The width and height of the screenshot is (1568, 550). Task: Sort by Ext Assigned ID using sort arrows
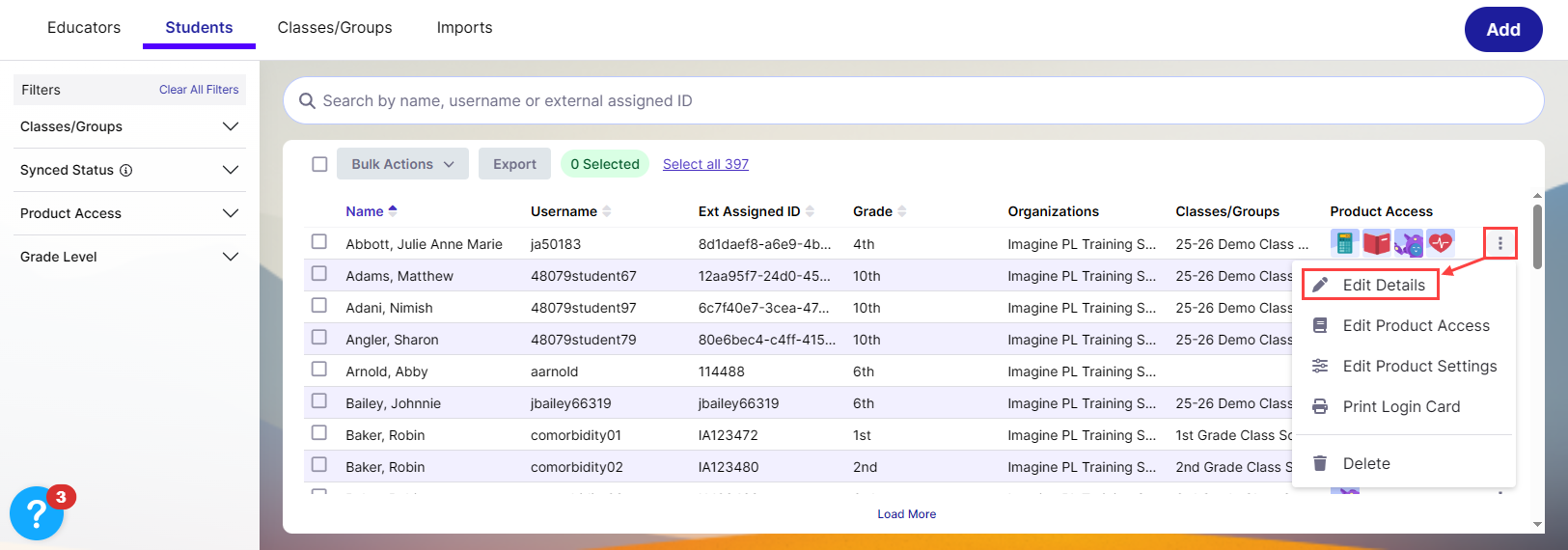point(810,211)
